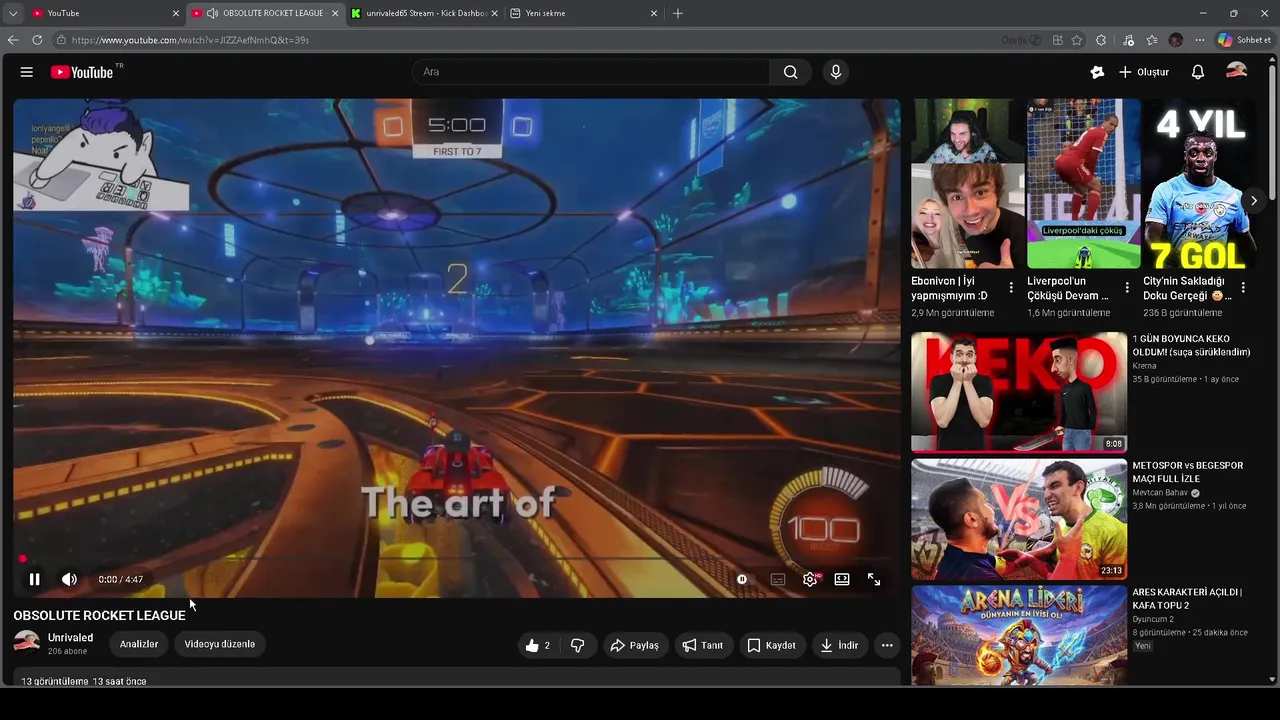Add this page to favorites star

[x=1077, y=40]
